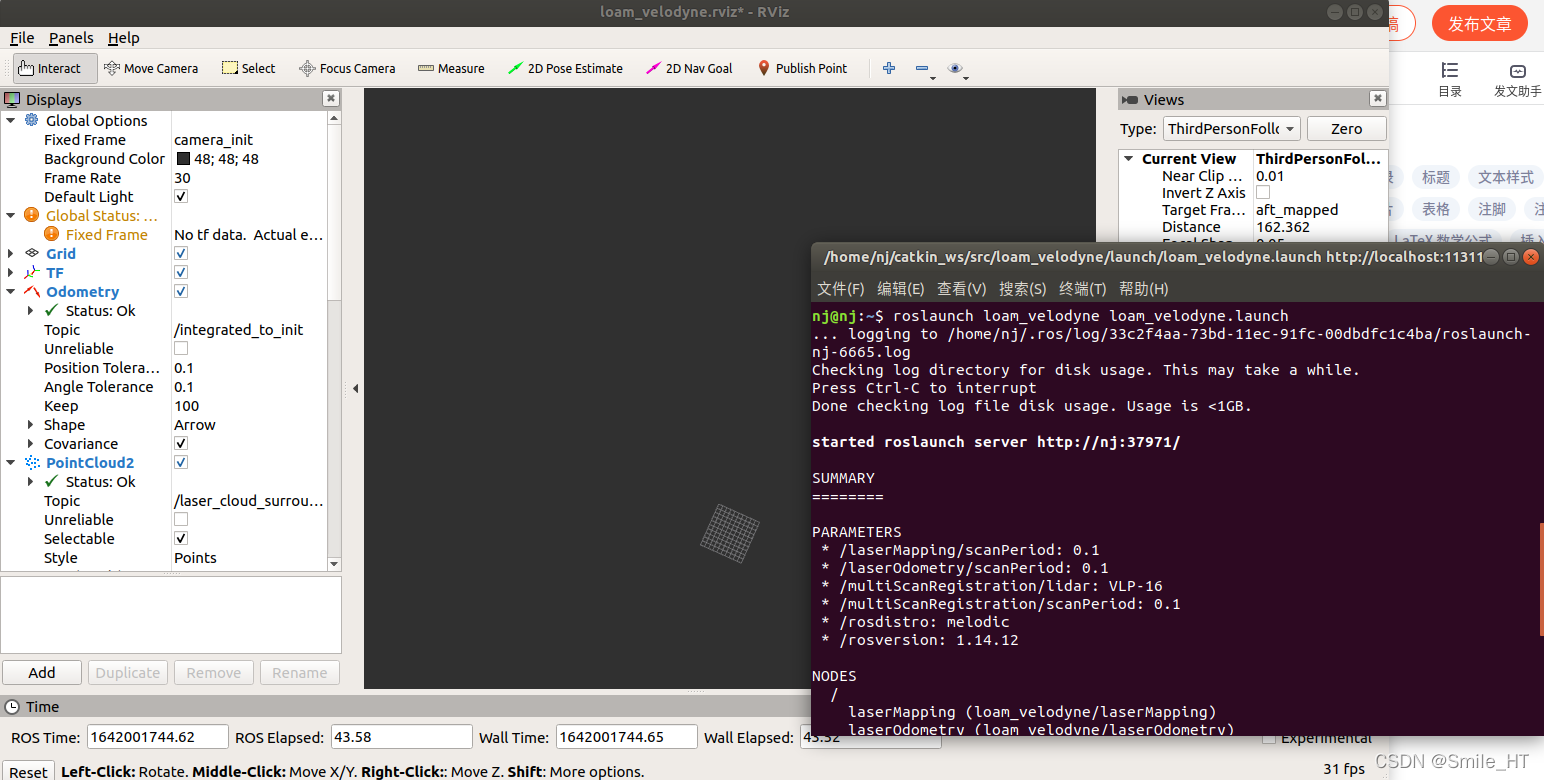This screenshot has height=780, width=1544.
Task: Activate the Focus Camera tool
Action: coord(347,68)
